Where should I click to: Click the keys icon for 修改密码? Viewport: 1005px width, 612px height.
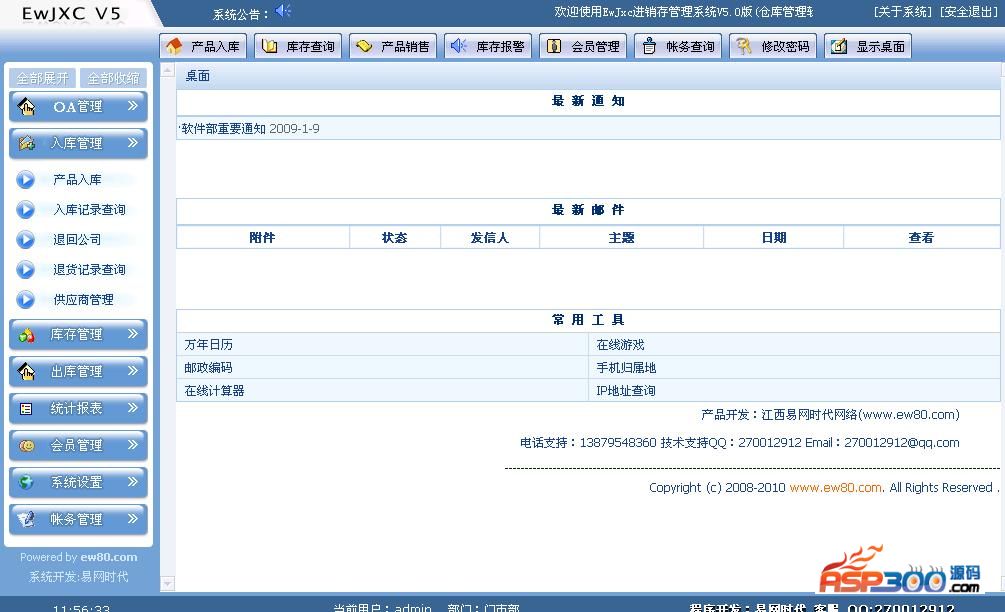click(743, 47)
